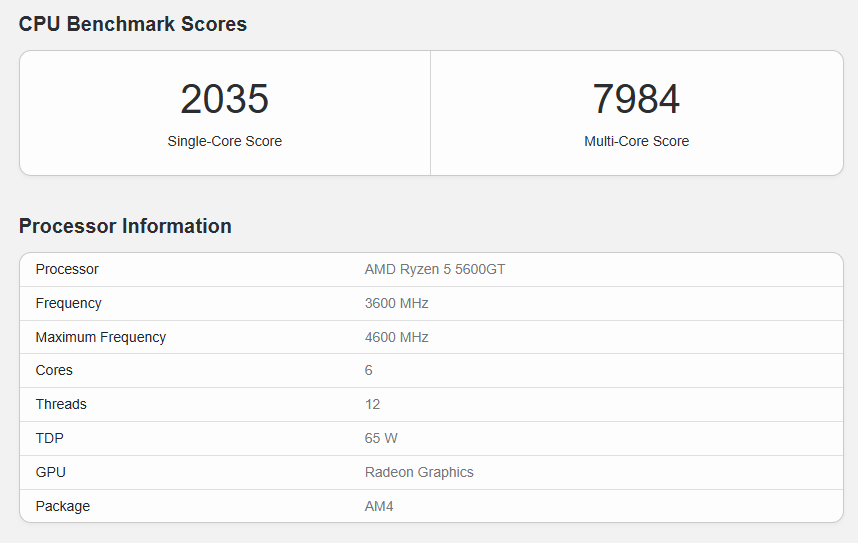This screenshot has width=858, height=543.
Task: Click the Package row label
Action: point(63,506)
